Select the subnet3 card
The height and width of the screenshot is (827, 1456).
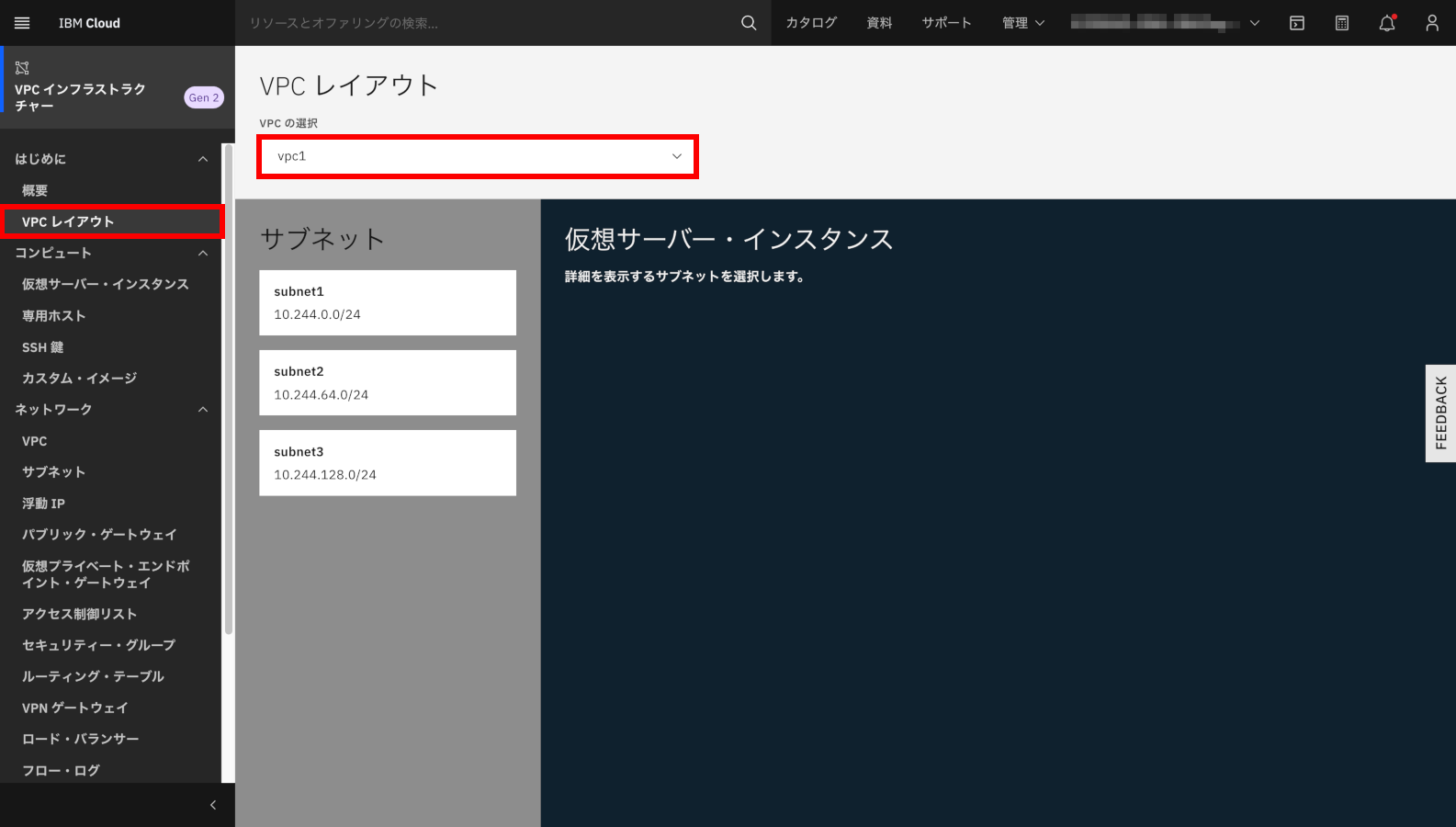click(388, 463)
